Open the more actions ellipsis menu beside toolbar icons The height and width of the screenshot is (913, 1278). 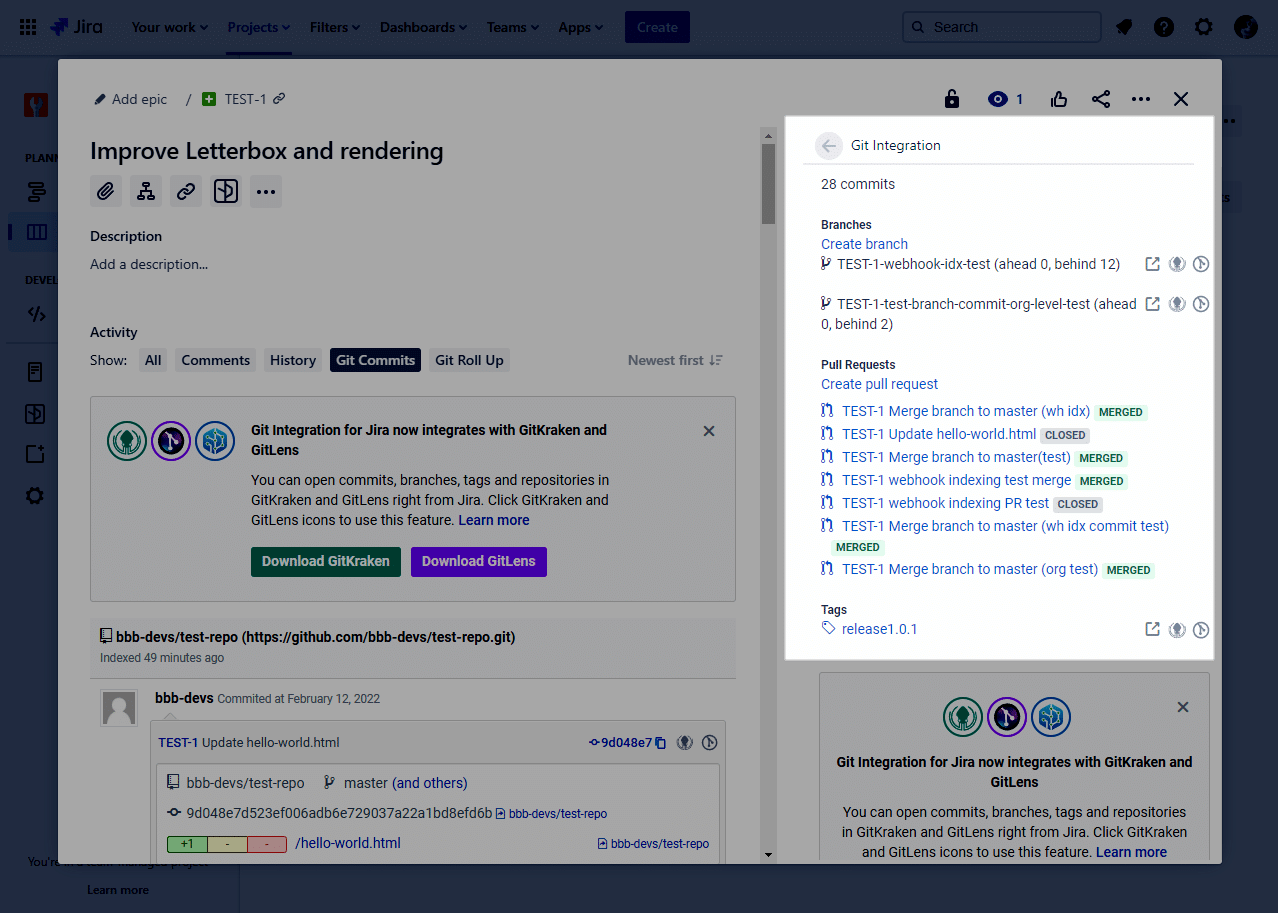pyautogui.click(x=265, y=191)
